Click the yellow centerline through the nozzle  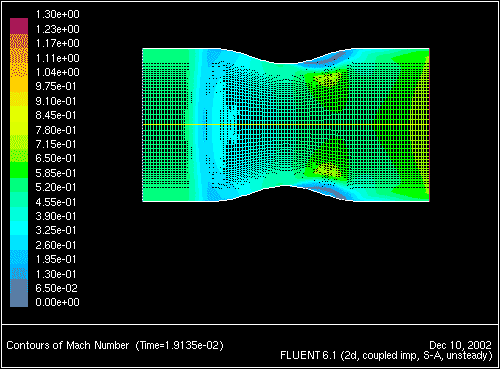coord(286,125)
